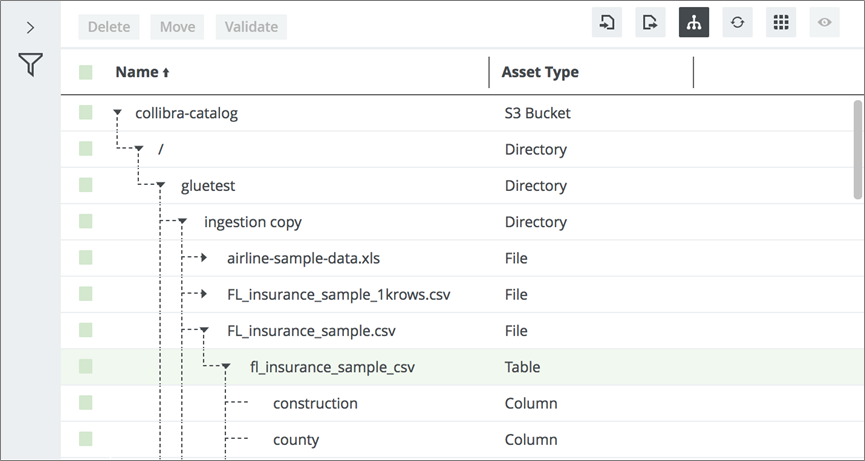Expand the airline-sample-data.xls node

pyautogui.click(x=204, y=258)
